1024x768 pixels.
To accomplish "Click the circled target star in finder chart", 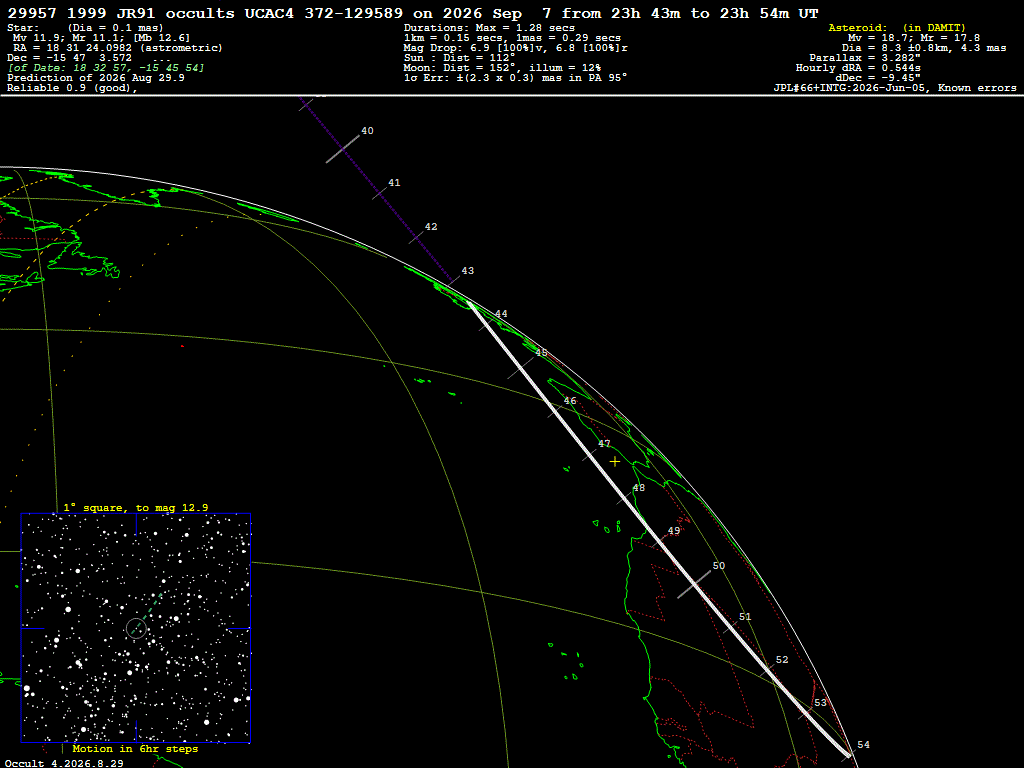I will (x=136, y=628).
